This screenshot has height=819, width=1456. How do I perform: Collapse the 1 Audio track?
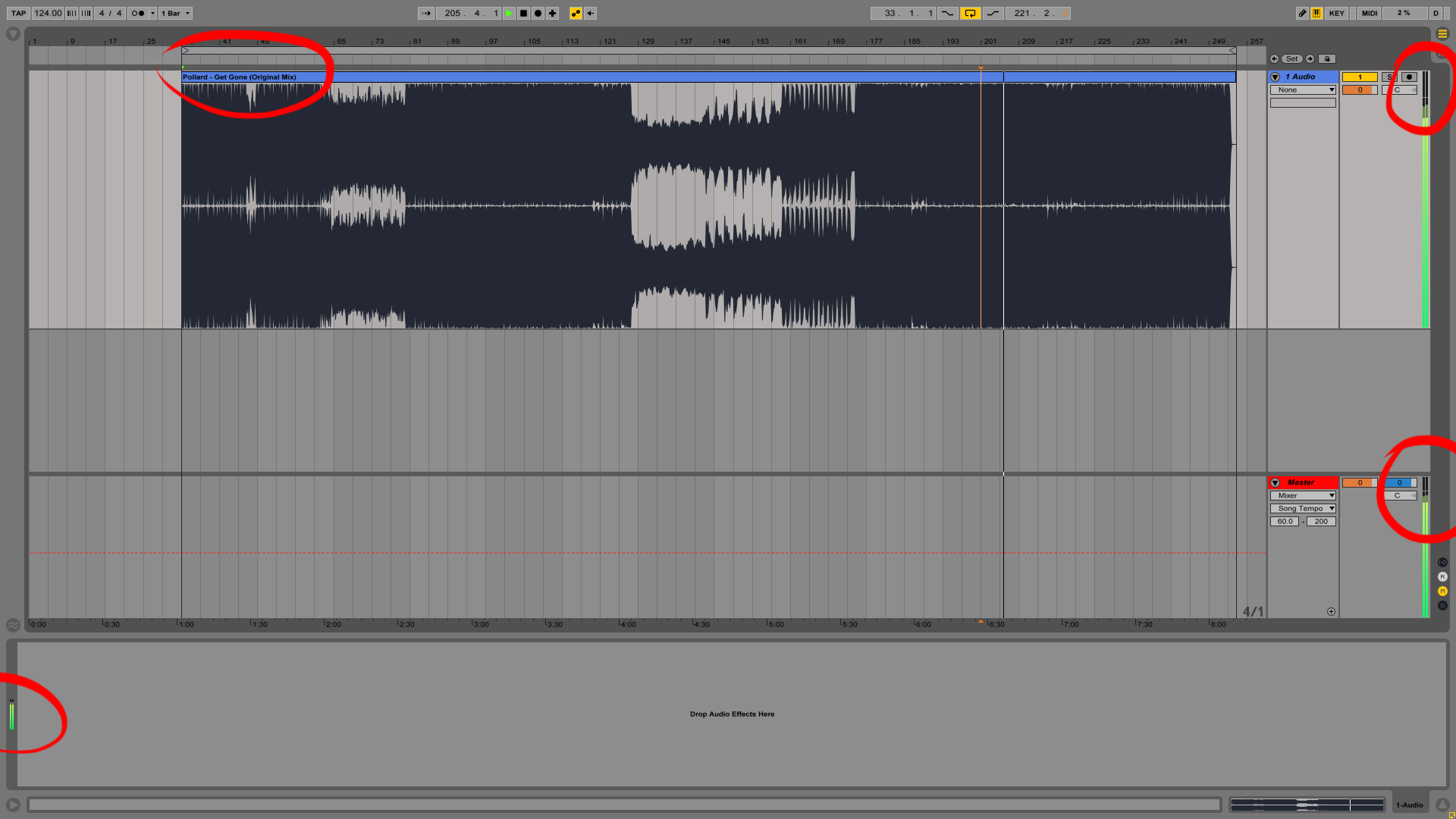(x=1276, y=77)
